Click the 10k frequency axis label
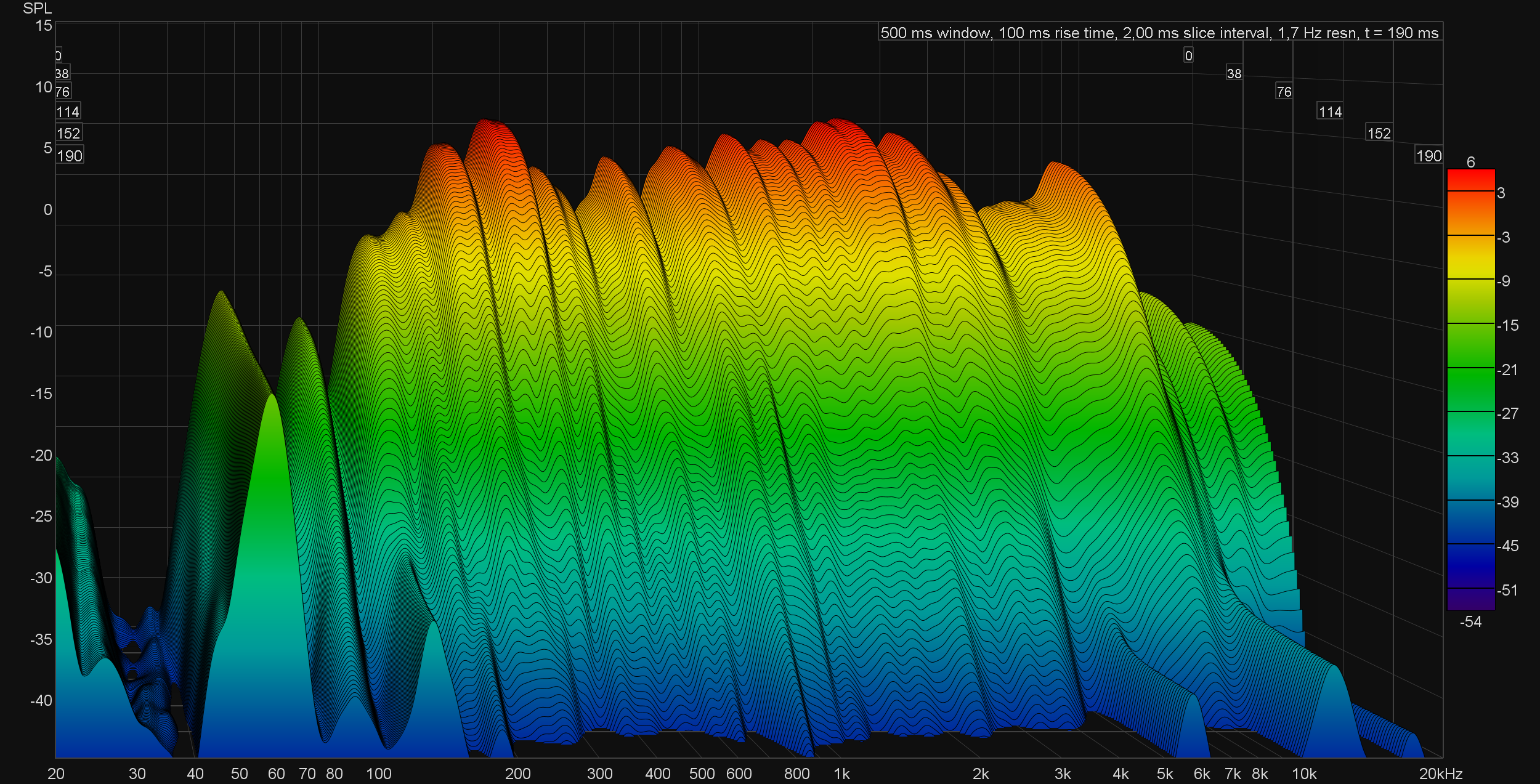Viewport: 1540px width, 784px height. pyautogui.click(x=1303, y=774)
